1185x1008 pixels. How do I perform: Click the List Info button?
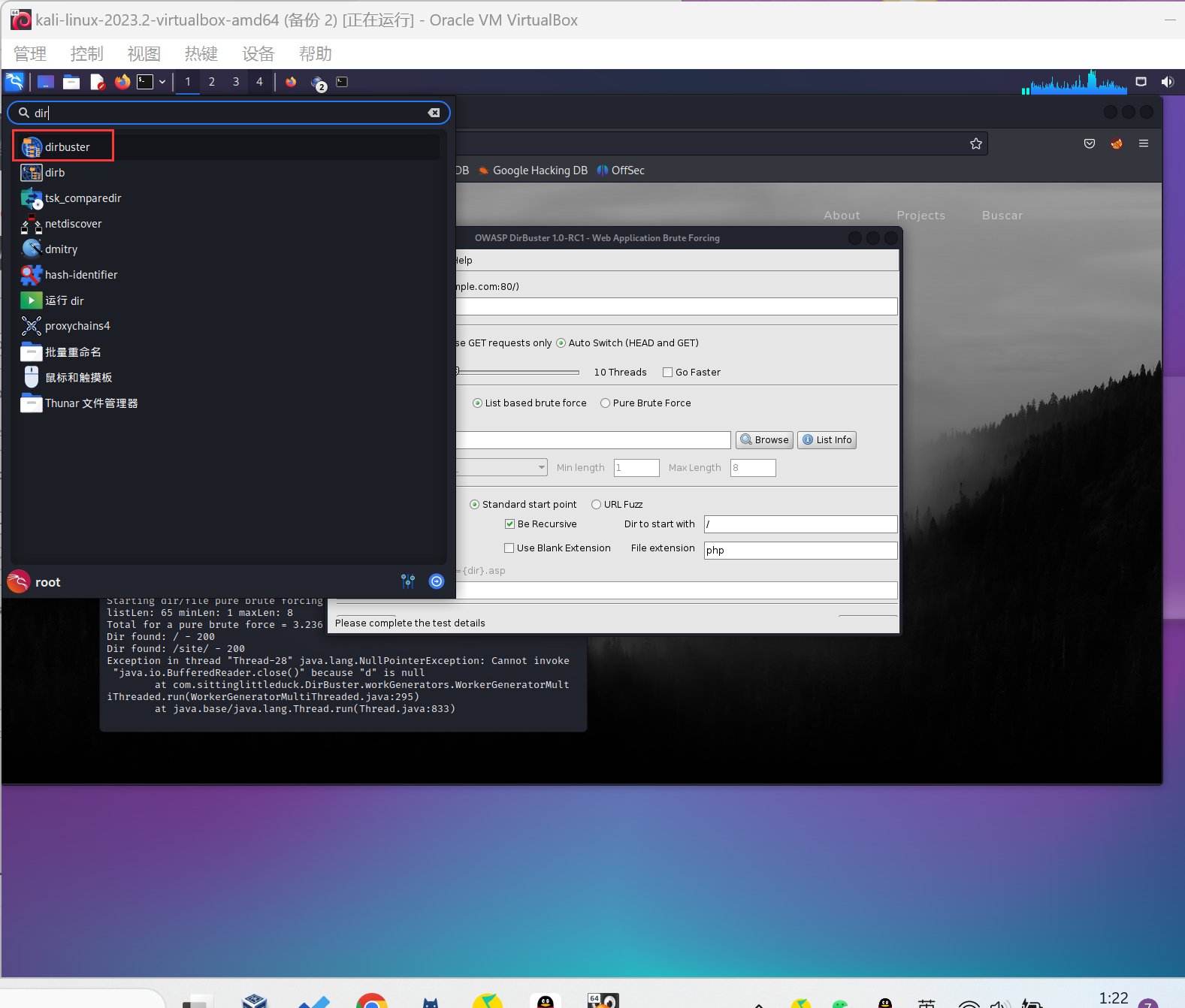[827, 440]
